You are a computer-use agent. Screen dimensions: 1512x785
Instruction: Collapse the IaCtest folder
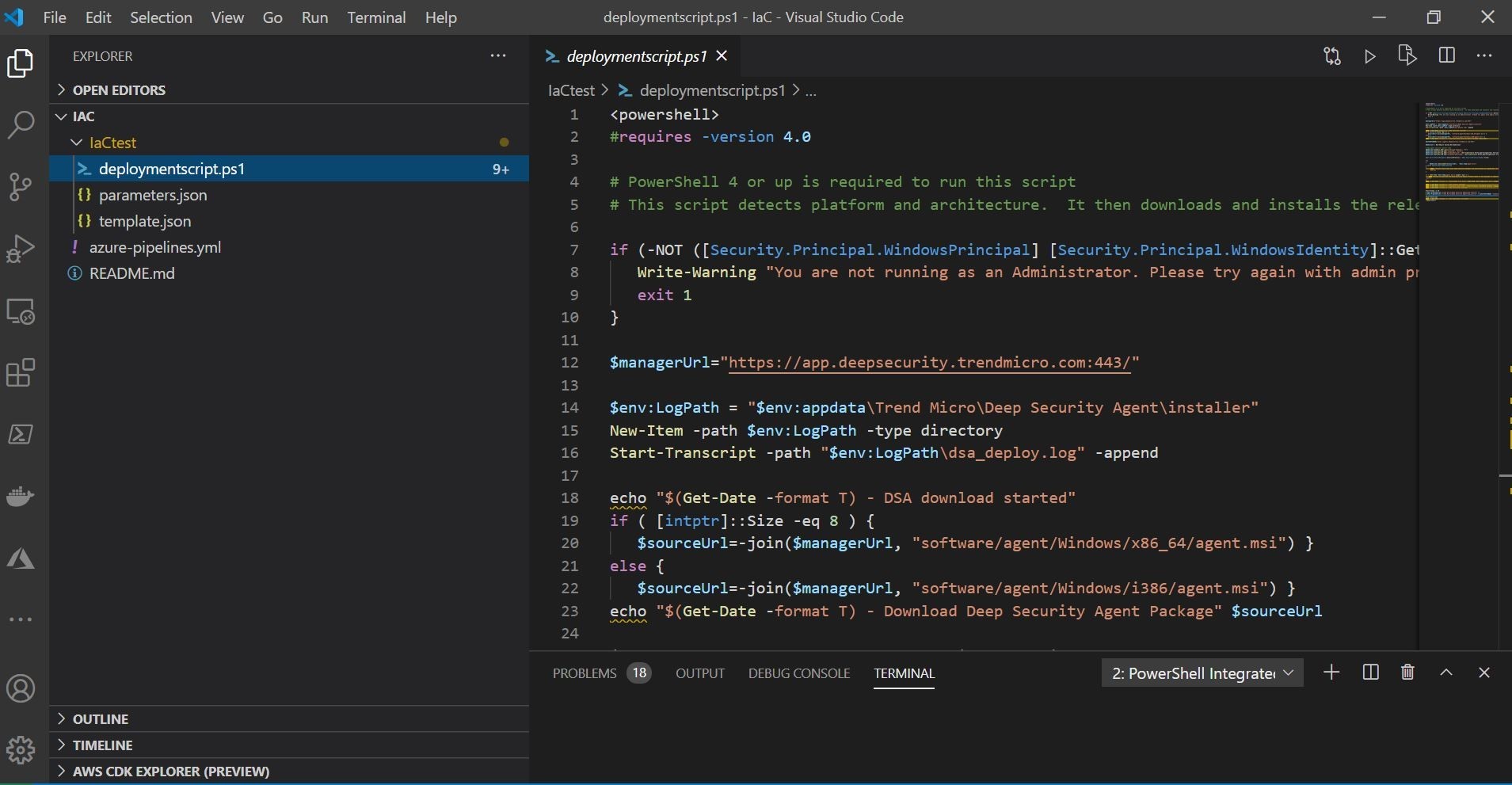click(77, 143)
